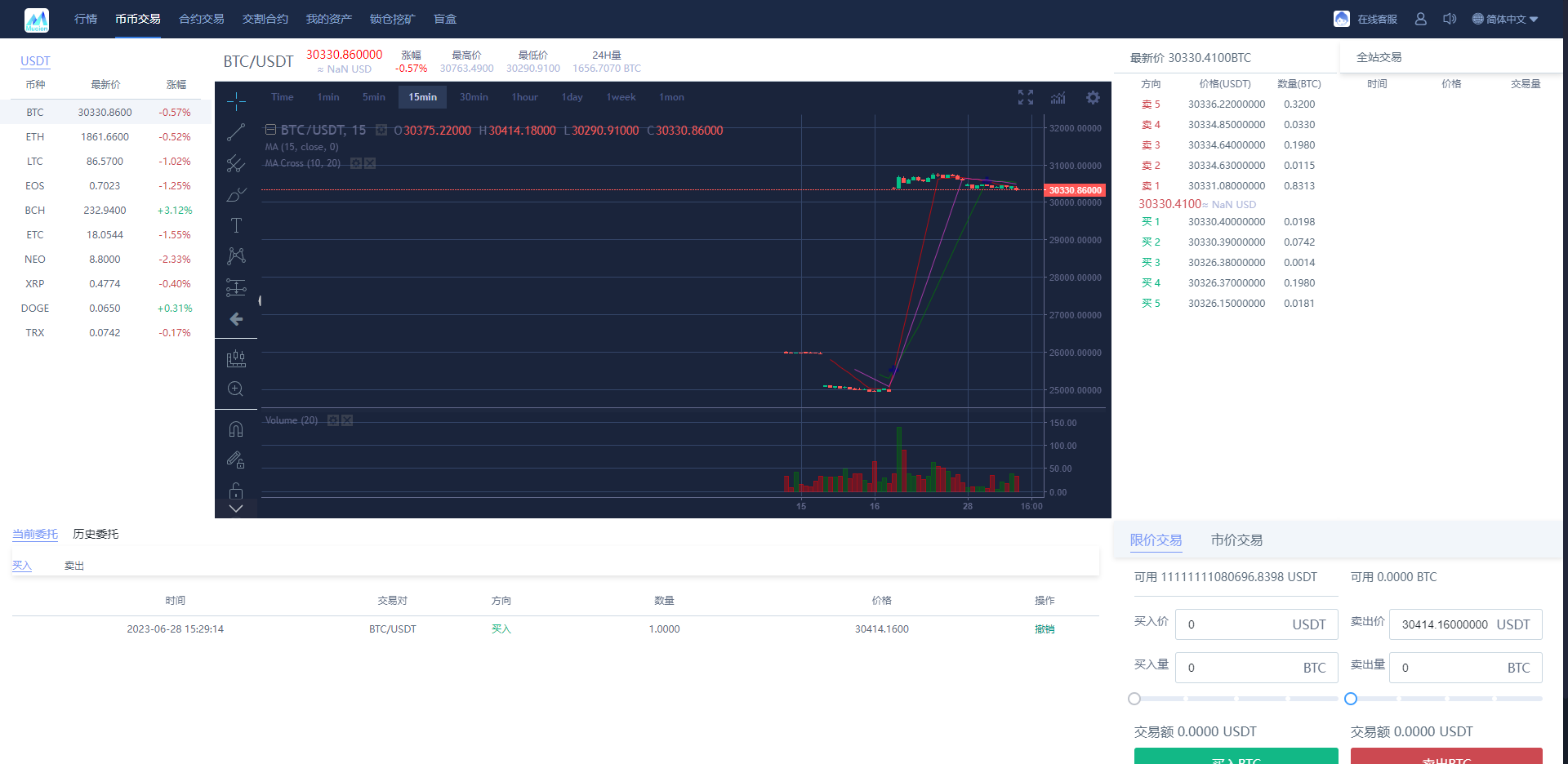Click the exchange logo
The image size is (1568, 764).
[x=37, y=20]
